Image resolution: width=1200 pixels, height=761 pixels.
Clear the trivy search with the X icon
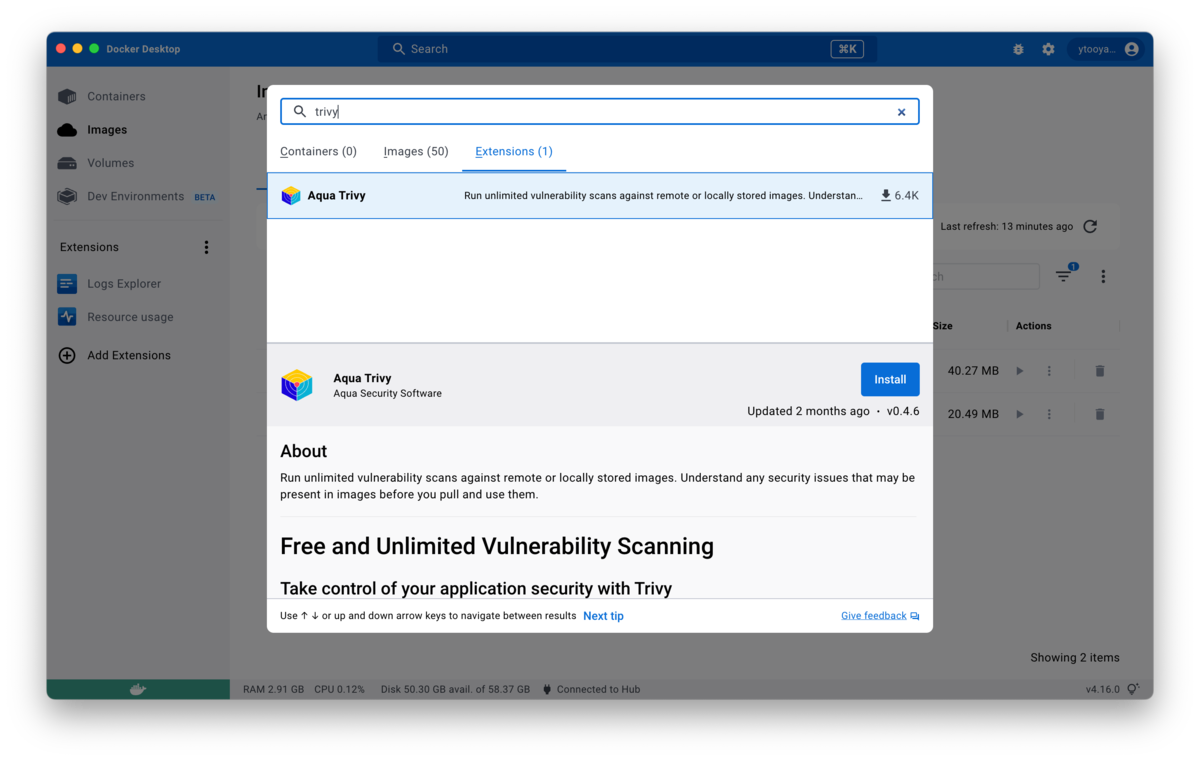901,112
